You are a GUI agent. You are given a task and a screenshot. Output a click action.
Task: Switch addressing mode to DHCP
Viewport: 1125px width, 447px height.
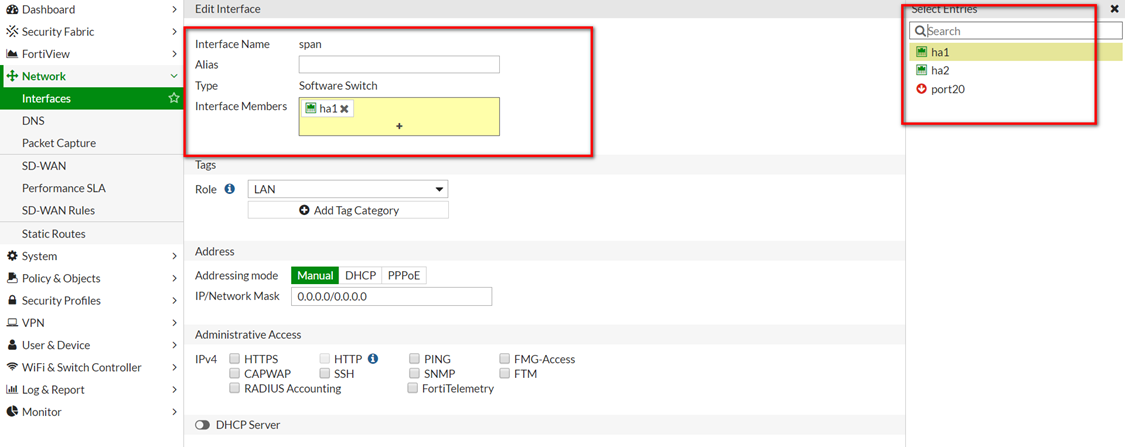(360, 275)
